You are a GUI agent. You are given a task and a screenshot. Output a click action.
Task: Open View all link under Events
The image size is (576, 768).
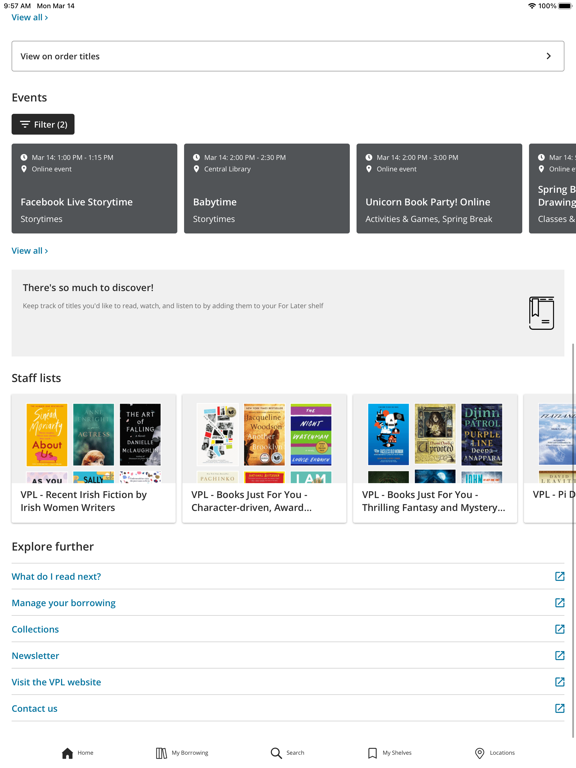[x=29, y=251]
